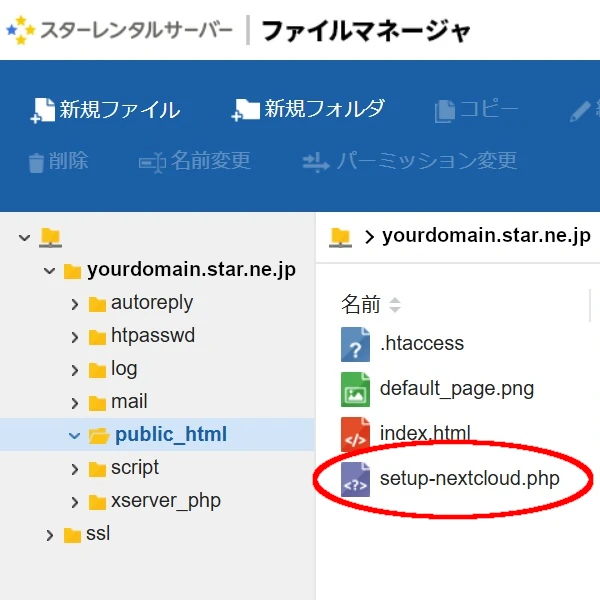Expand the script folder chevron
Viewport: 600px width, 600px height.
(x=75, y=470)
